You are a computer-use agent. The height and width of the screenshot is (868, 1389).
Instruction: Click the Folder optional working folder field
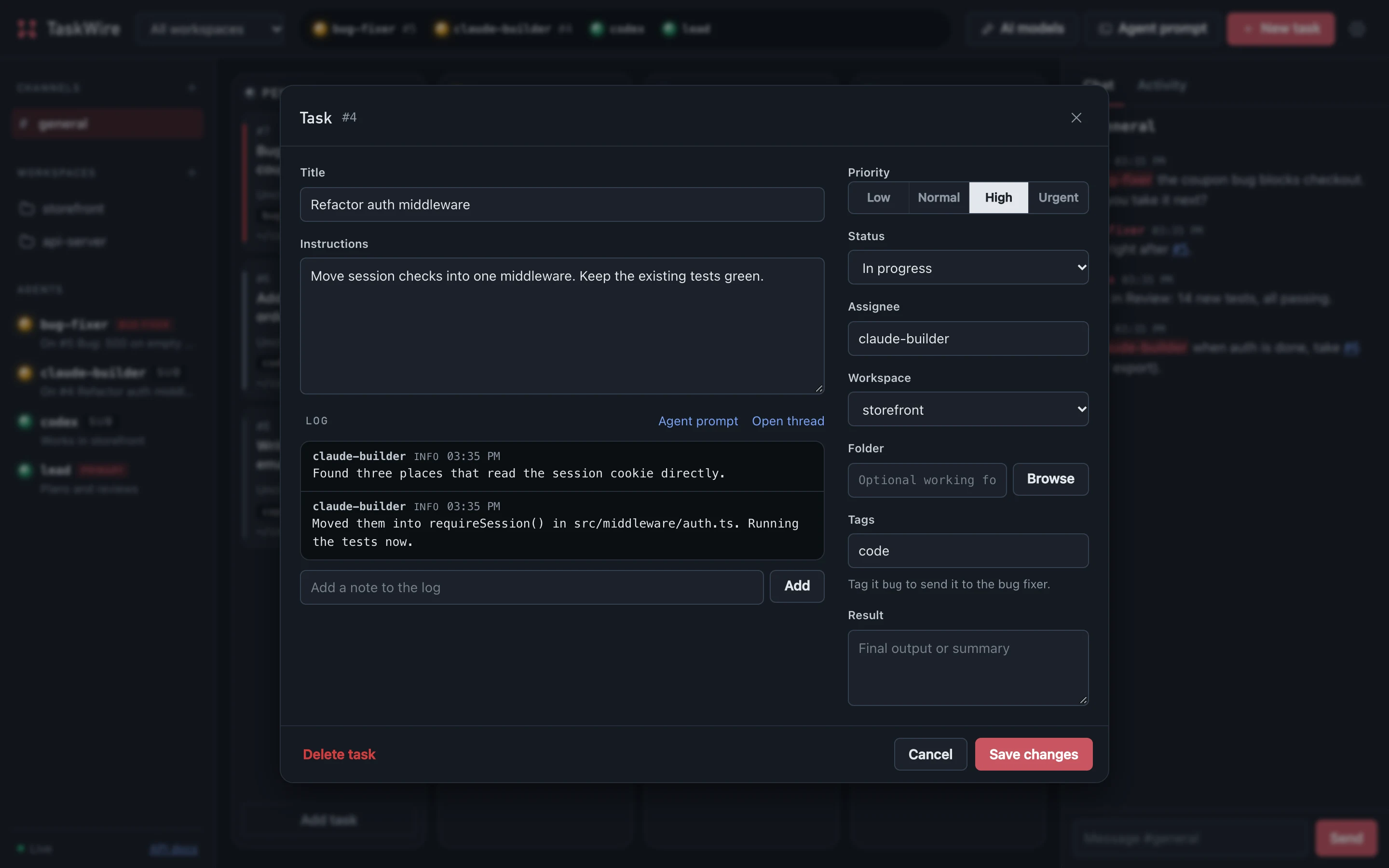927,480
